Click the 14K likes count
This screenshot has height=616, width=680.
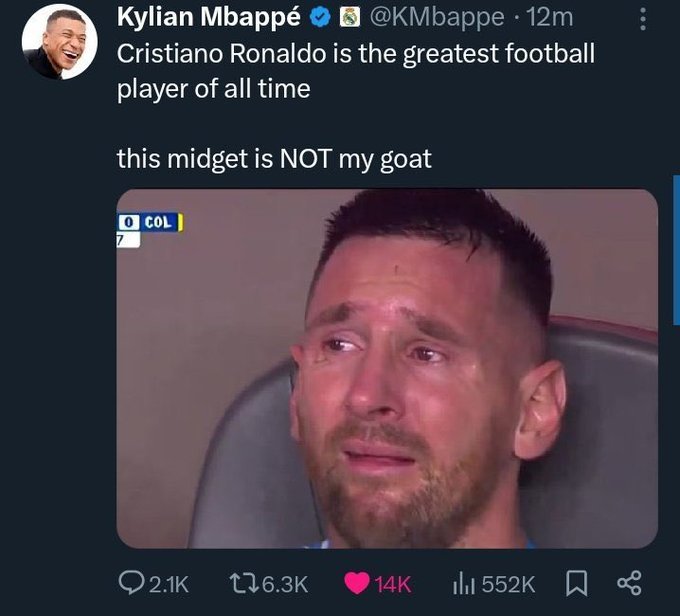tap(393, 583)
